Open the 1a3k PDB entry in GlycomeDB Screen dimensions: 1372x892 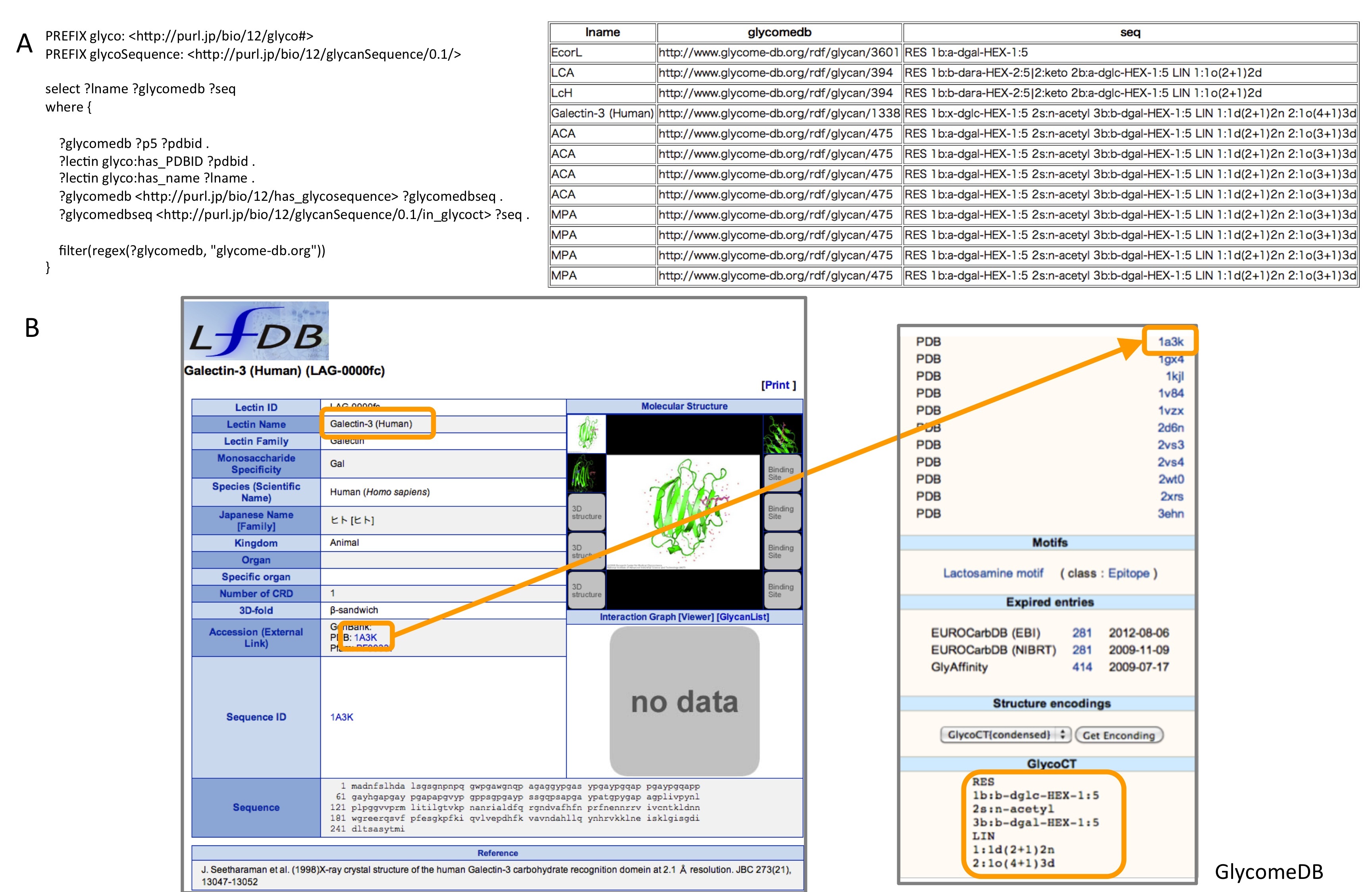coord(1170,342)
